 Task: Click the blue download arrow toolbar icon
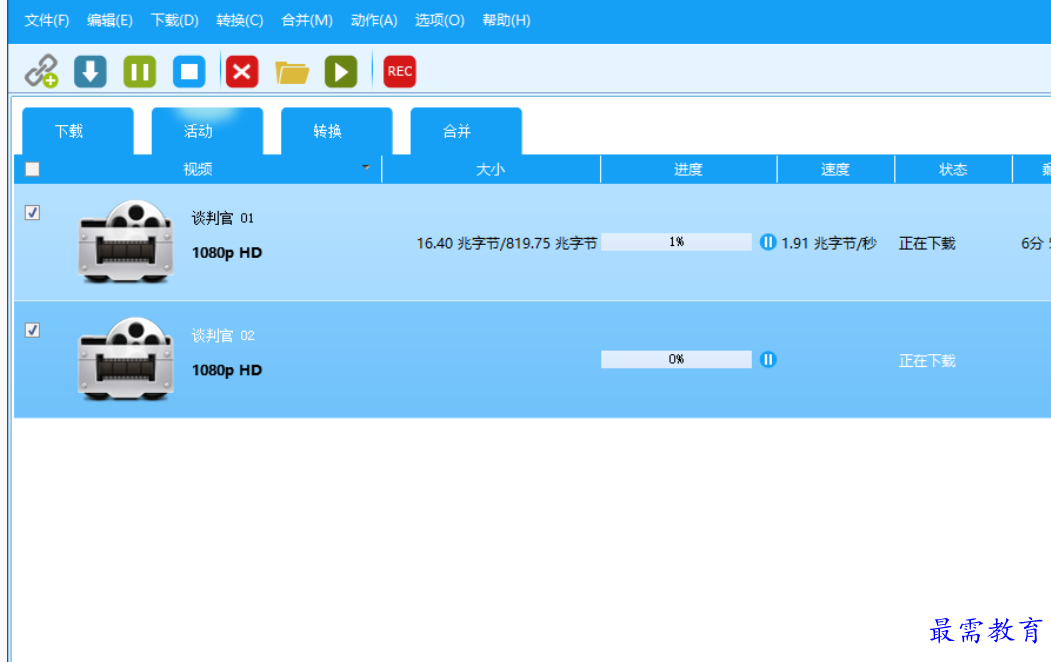pyautogui.click(x=90, y=71)
